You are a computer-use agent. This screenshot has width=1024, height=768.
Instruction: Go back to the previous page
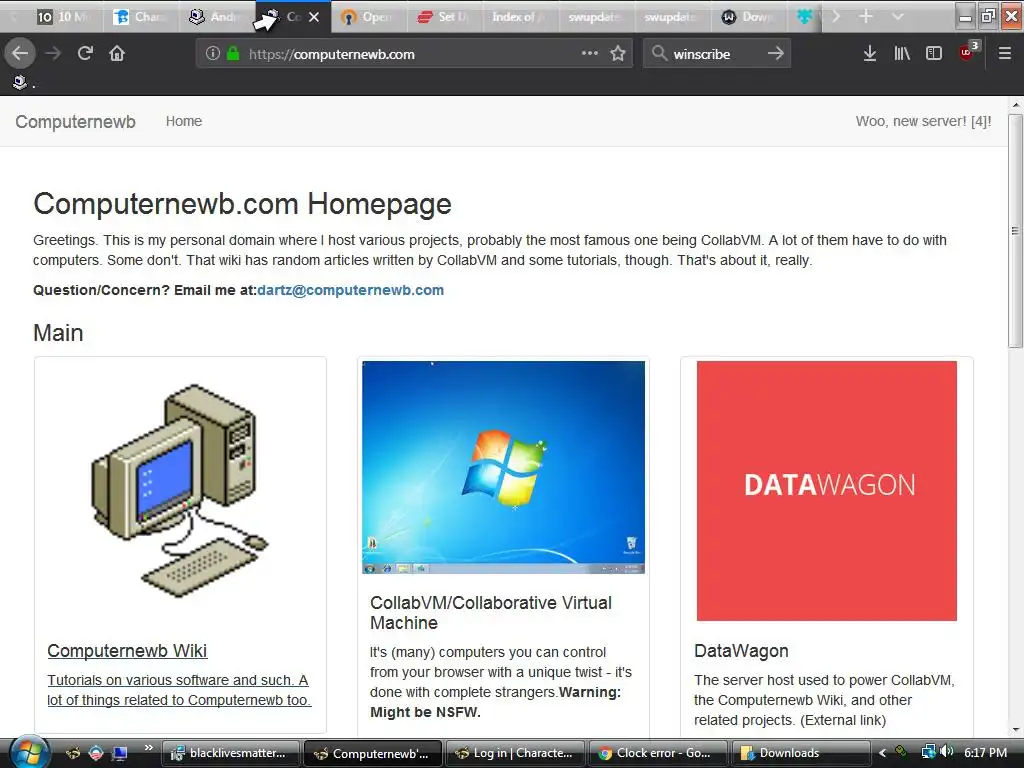pyautogui.click(x=20, y=54)
